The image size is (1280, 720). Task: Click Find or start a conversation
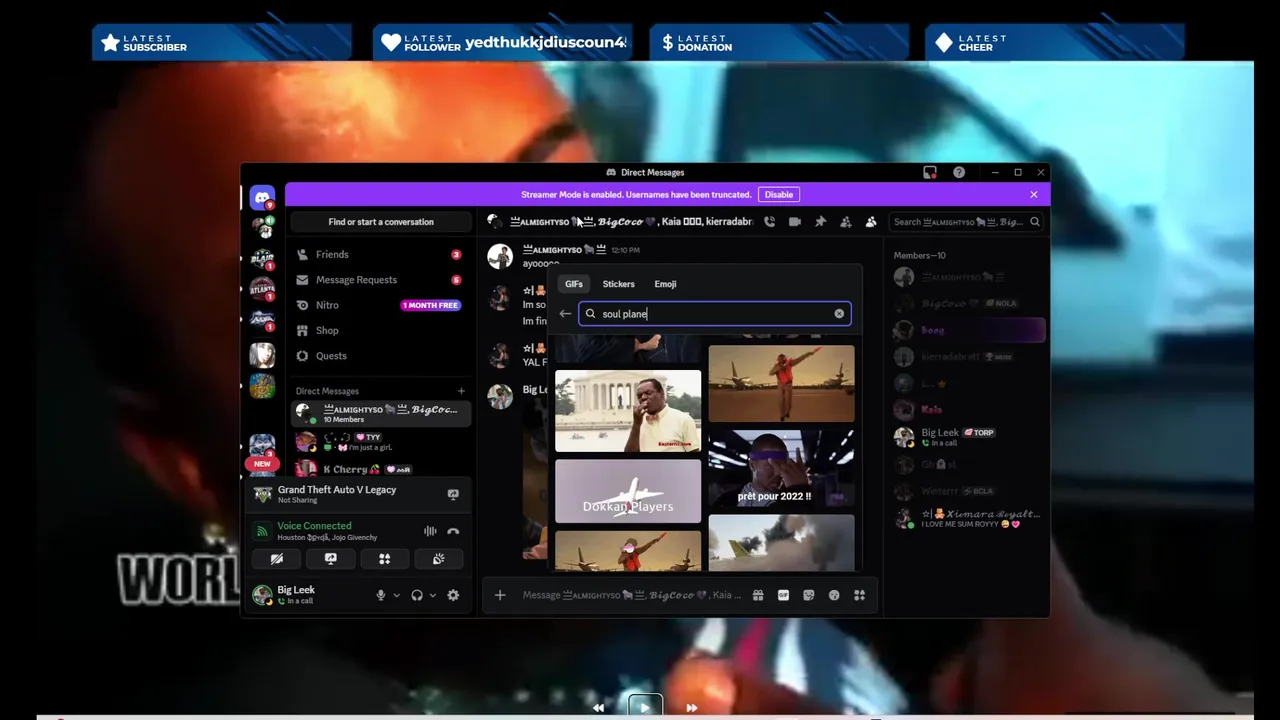[381, 222]
